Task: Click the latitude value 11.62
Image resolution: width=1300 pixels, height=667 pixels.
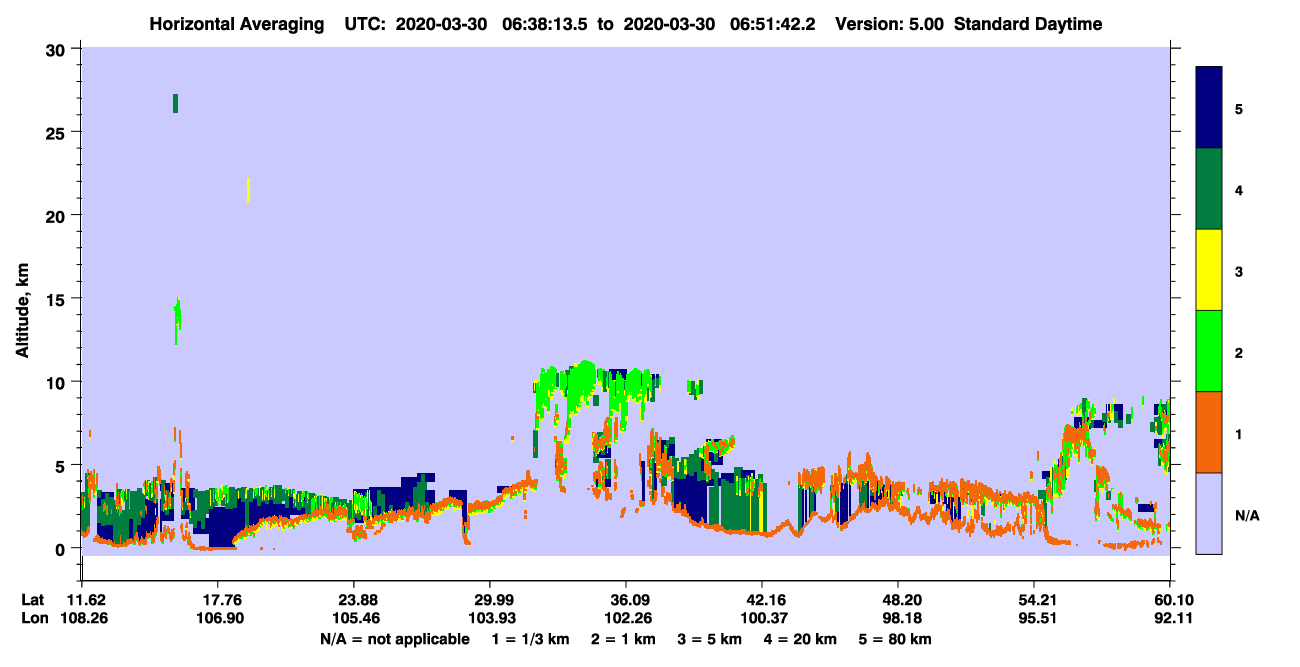Action: [86, 600]
